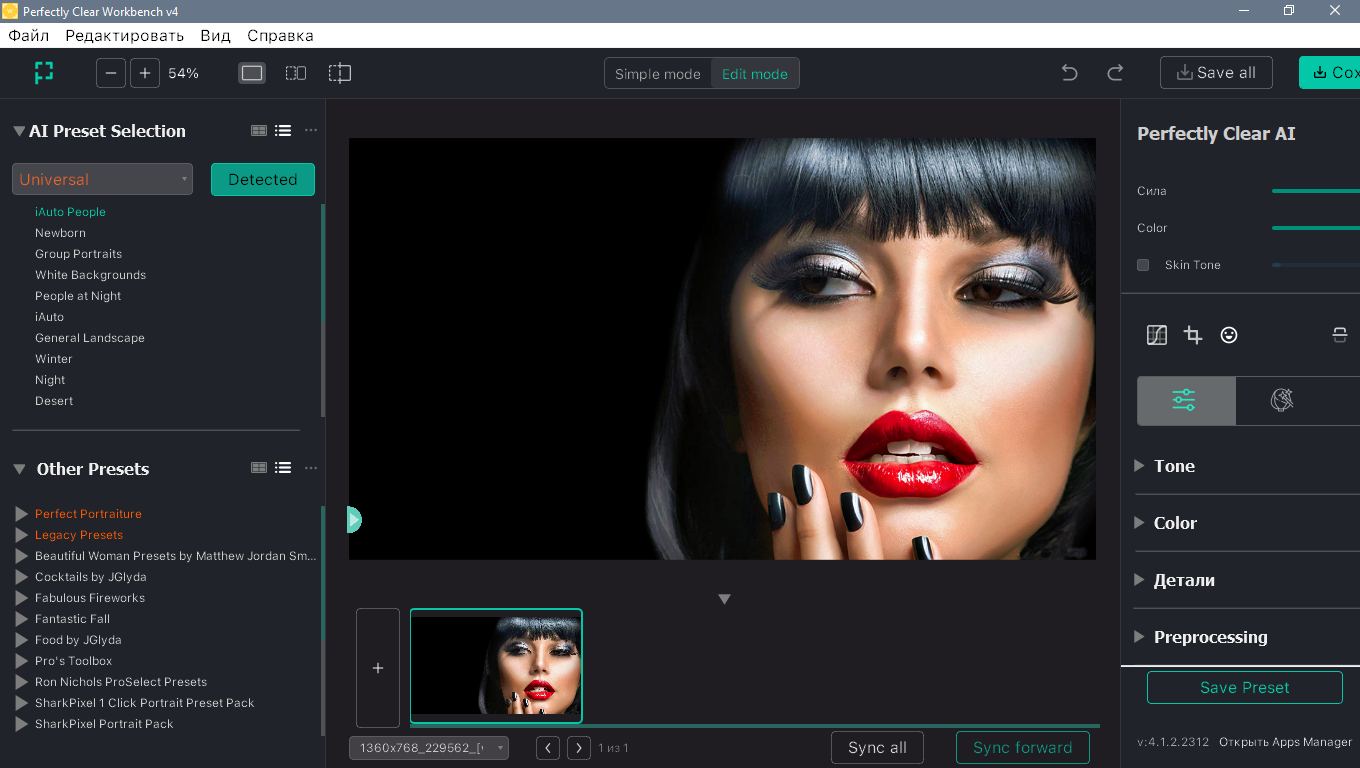The height and width of the screenshot is (768, 1360).
Task: Open the Справка menu
Action: pos(280,35)
